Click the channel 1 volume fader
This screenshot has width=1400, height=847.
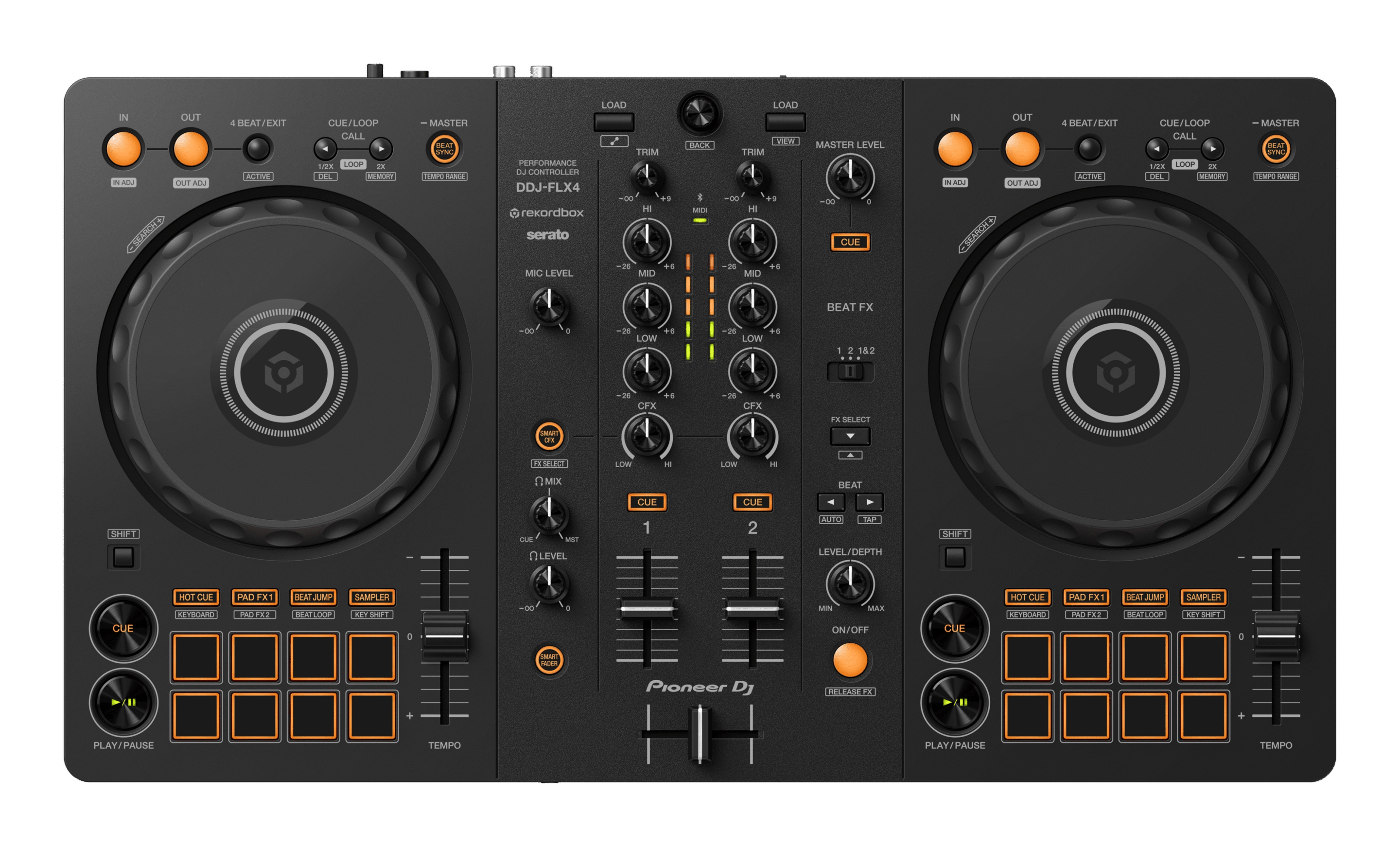(647, 608)
